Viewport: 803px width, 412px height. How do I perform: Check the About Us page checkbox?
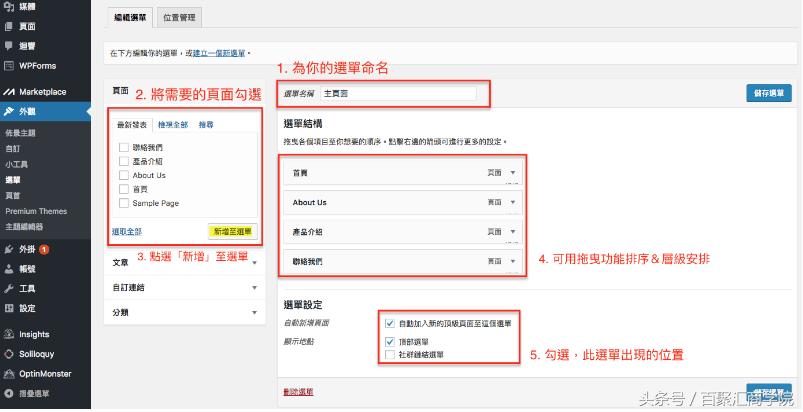tap(123, 175)
